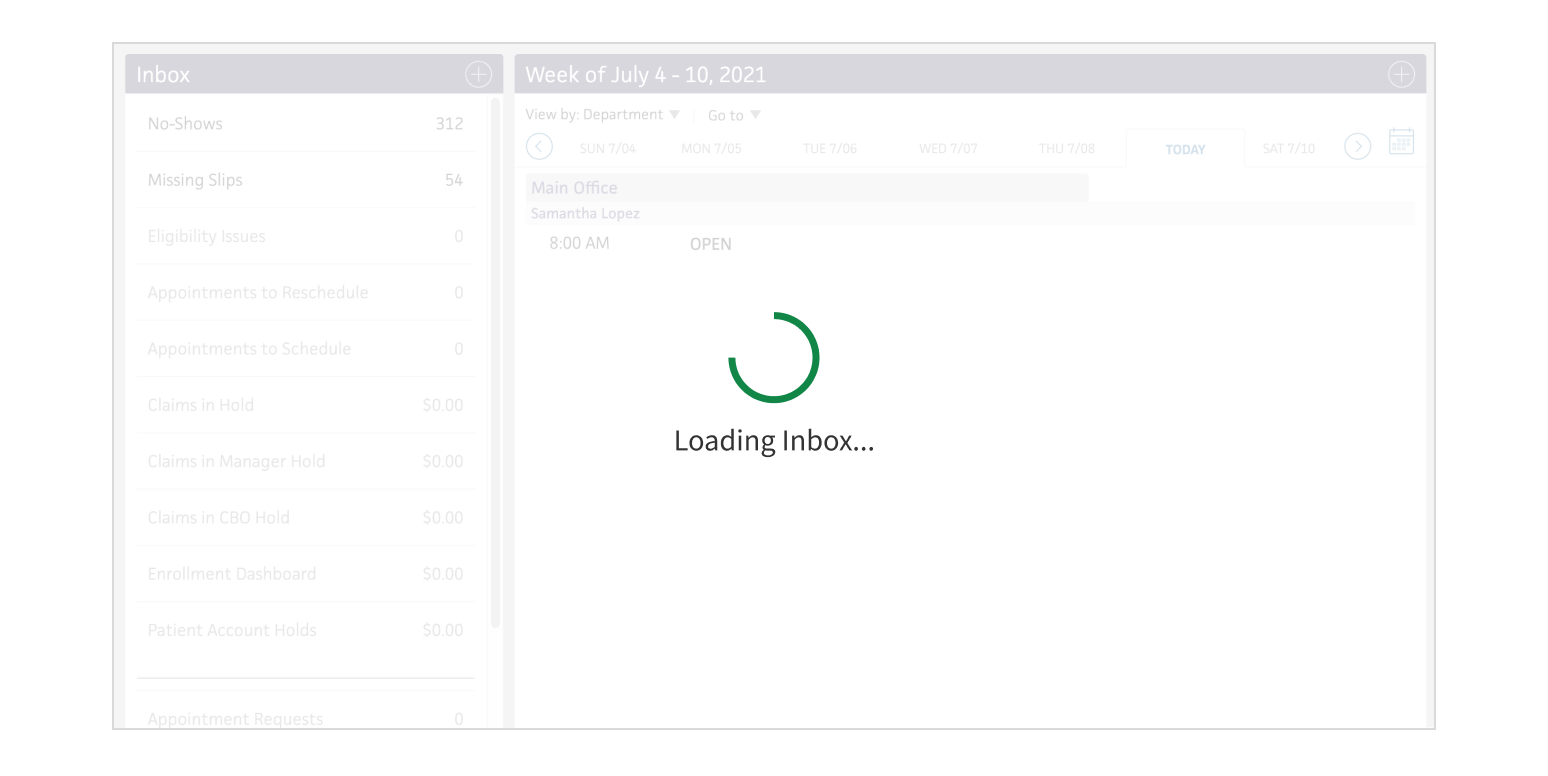This screenshot has height=776, width=1548.
Task: Open Appointments to Schedule item
Action: tap(306, 348)
